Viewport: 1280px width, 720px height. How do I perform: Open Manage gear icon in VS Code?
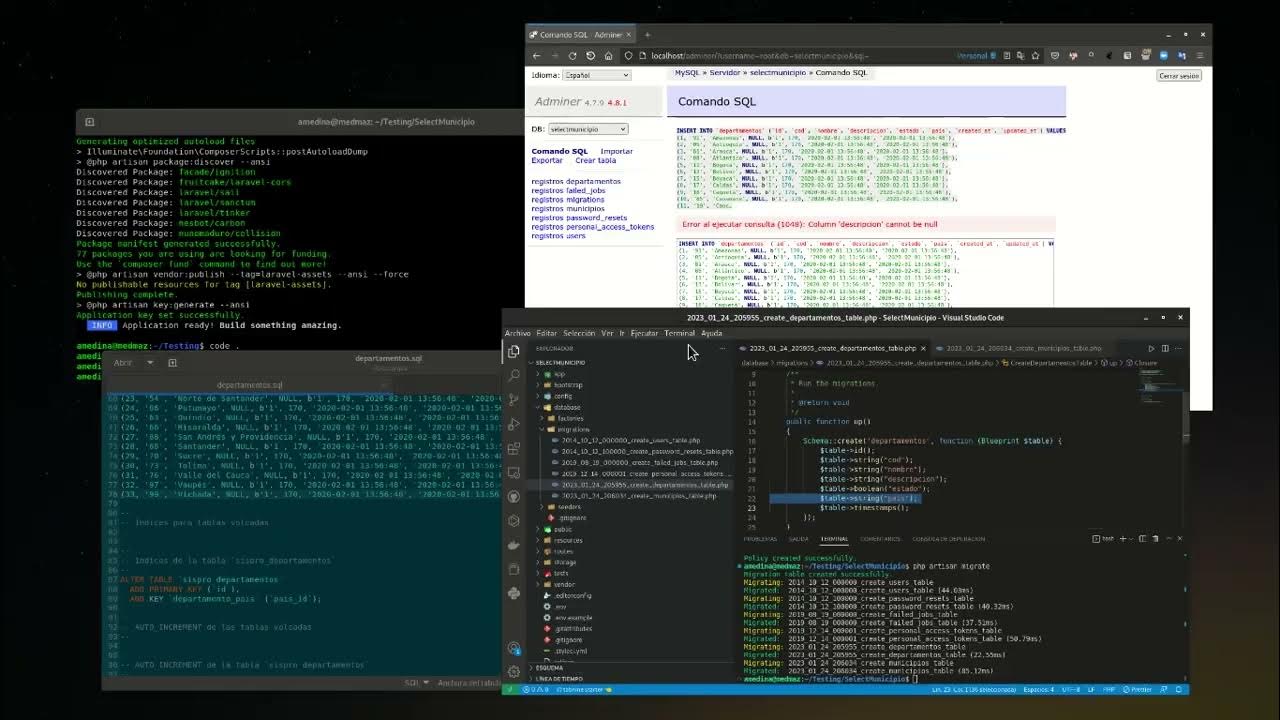pyautogui.click(x=513, y=671)
